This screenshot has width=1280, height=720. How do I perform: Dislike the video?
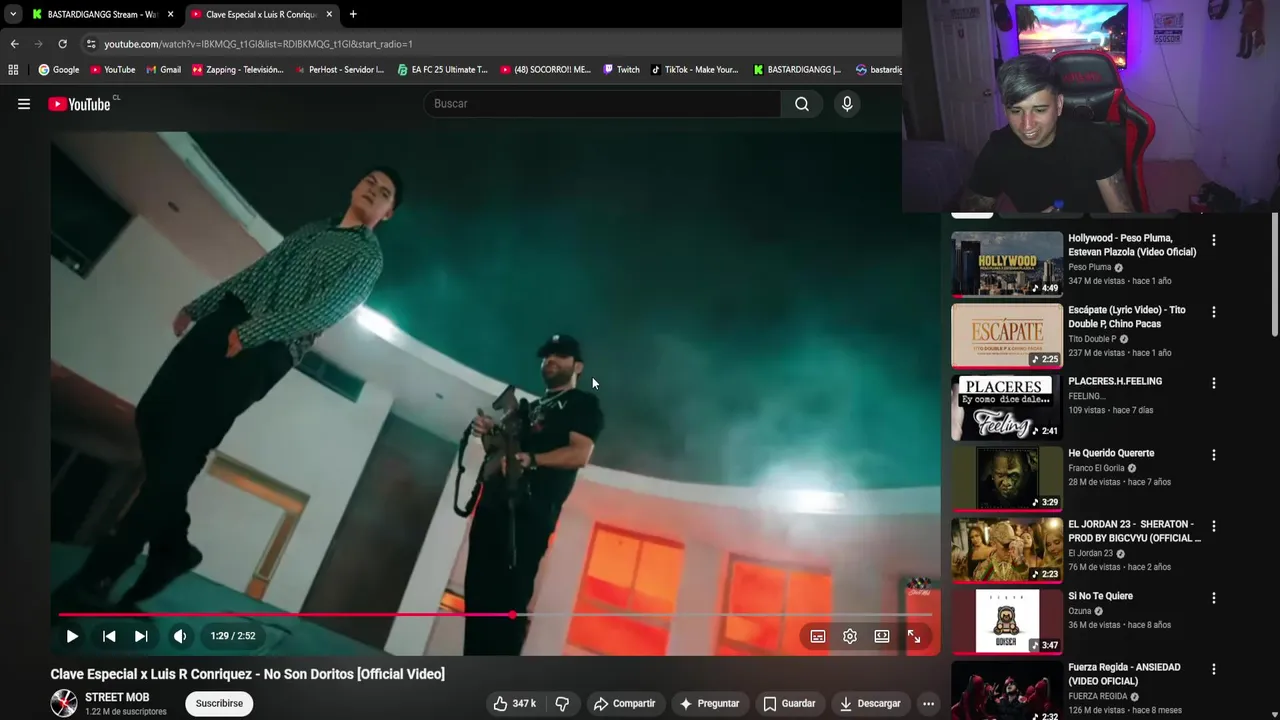coord(562,704)
